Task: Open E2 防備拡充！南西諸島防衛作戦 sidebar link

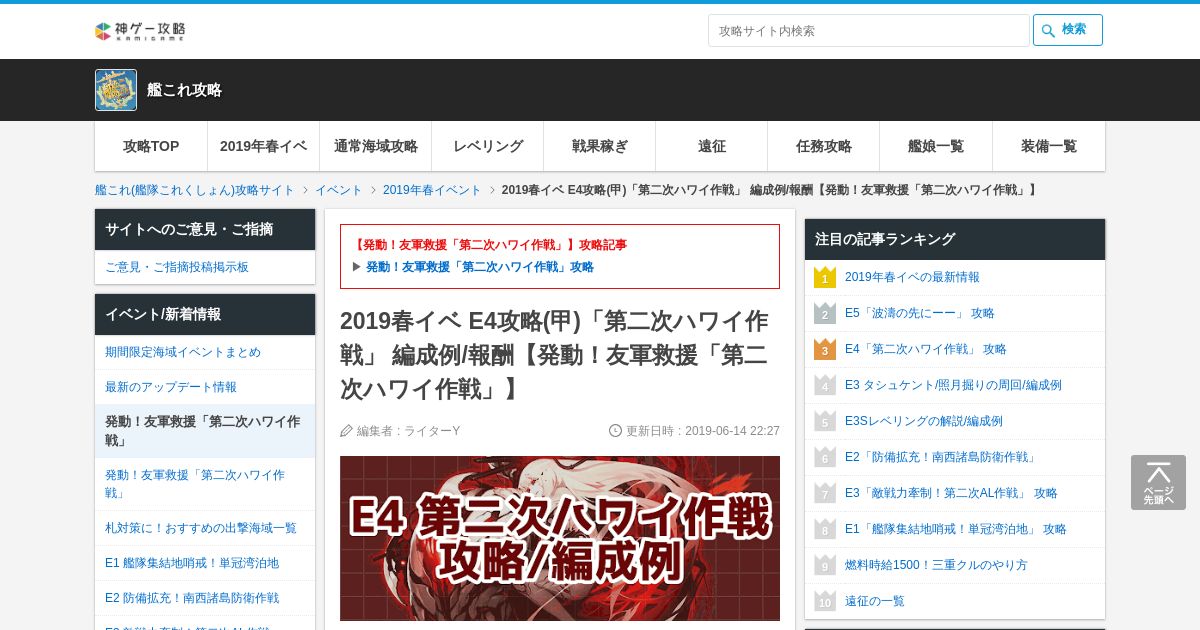Action: (205, 598)
